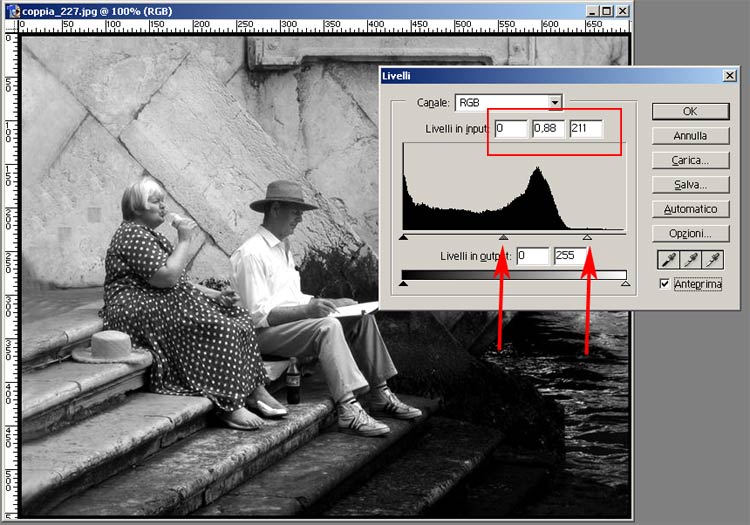Open the Canale RGB dropdown
750x525 pixels.
coord(554,102)
